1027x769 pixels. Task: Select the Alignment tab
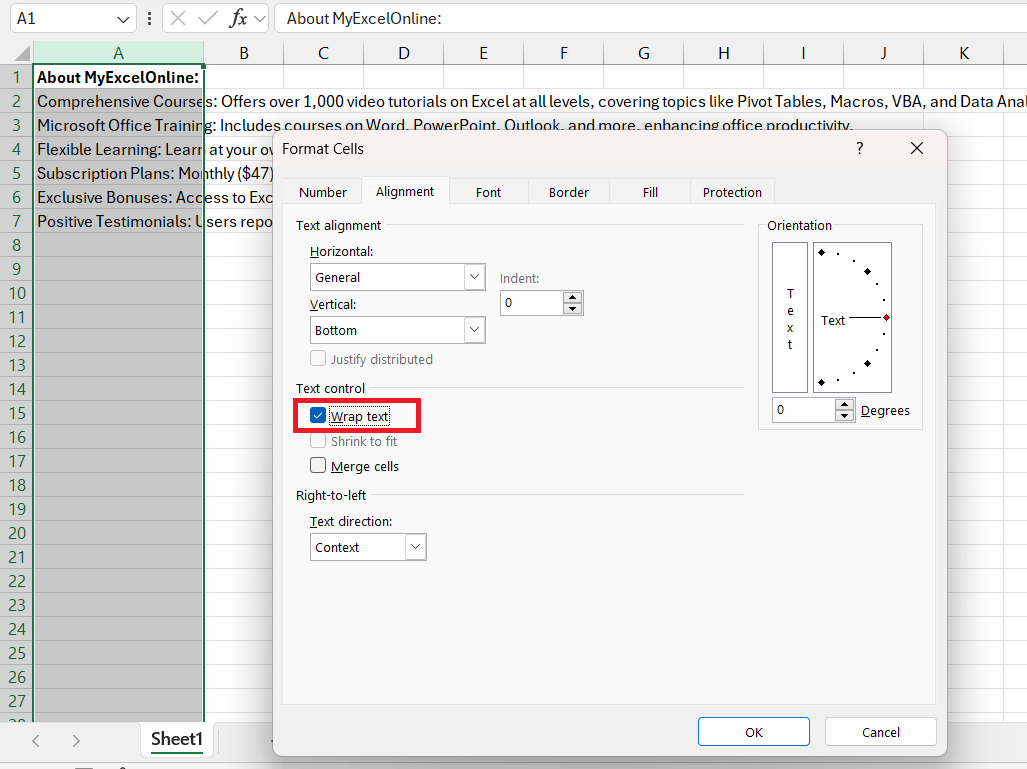[405, 191]
